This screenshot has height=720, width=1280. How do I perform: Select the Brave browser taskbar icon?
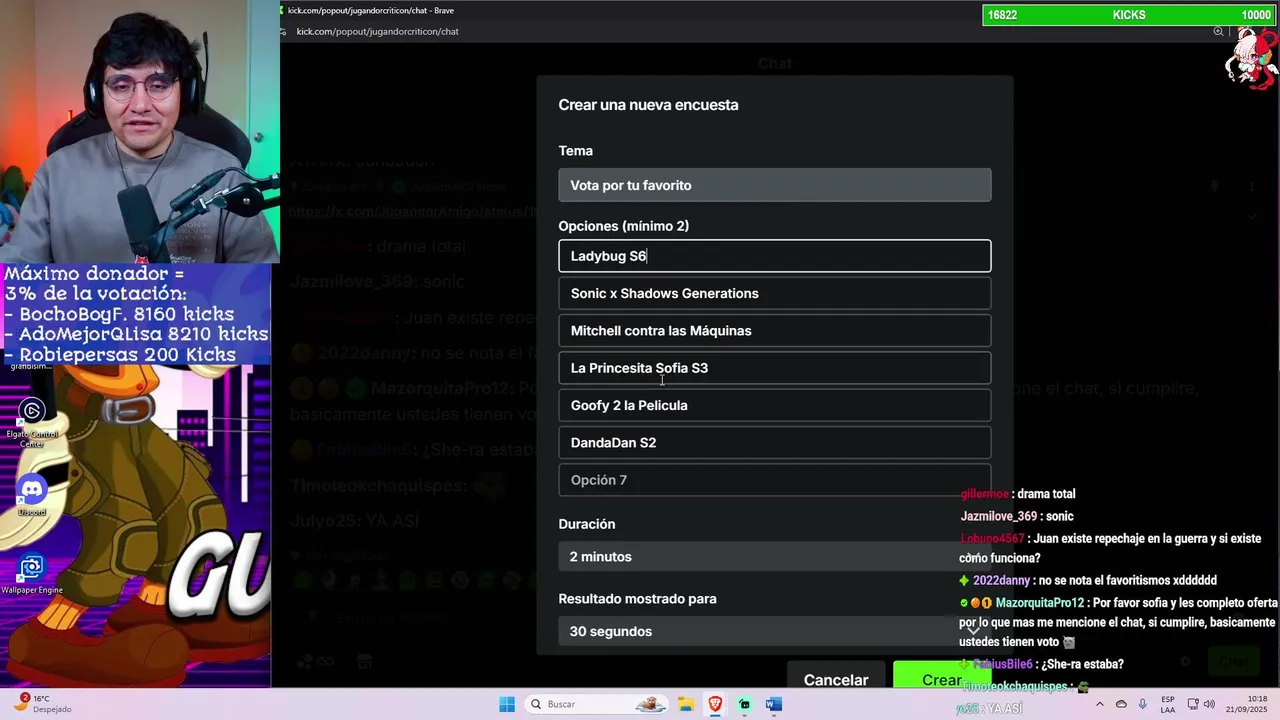coord(715,704)
